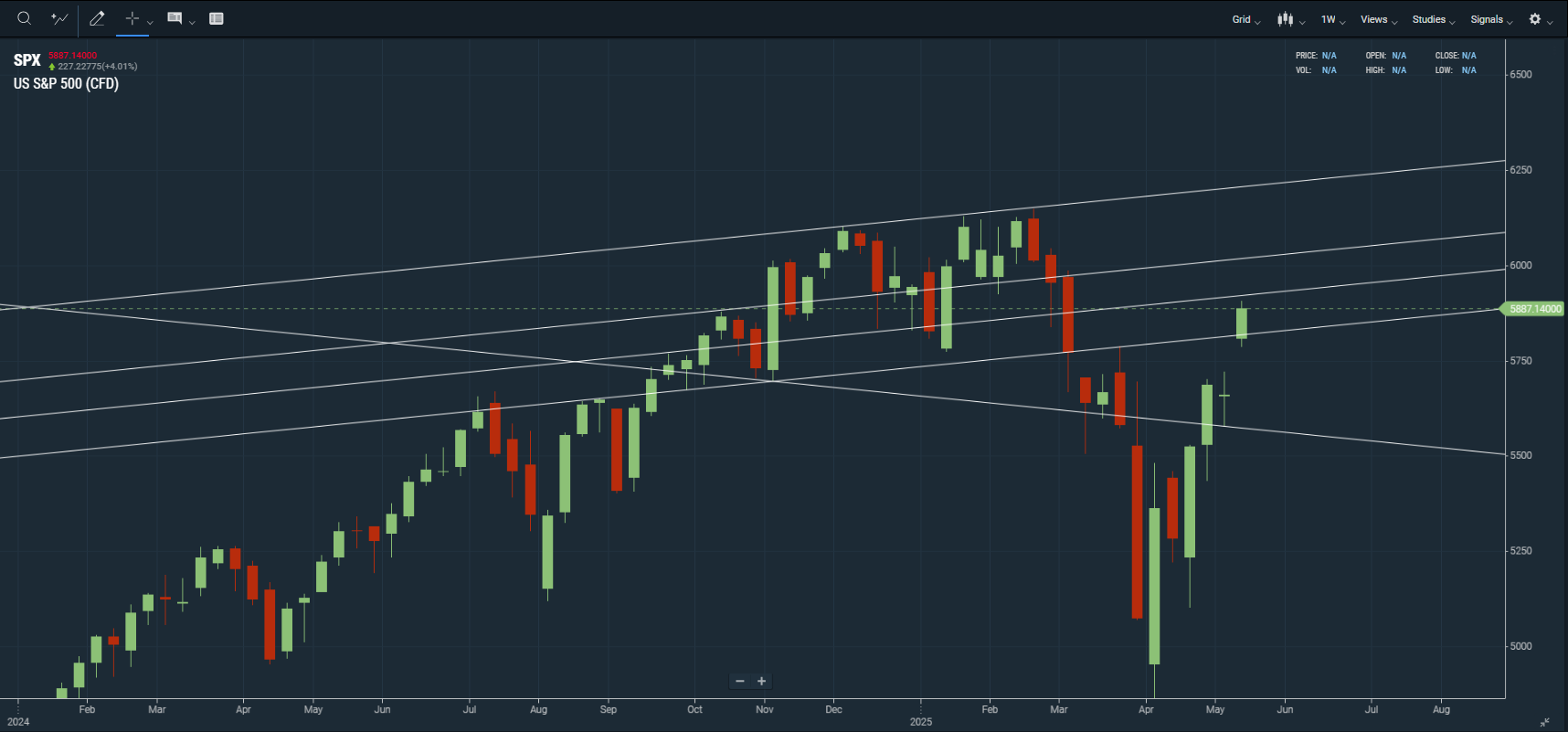This screenshot has width=1568, height=732.
Task: Expand the crosshair tool options chevron
Action: coord(150,22)
